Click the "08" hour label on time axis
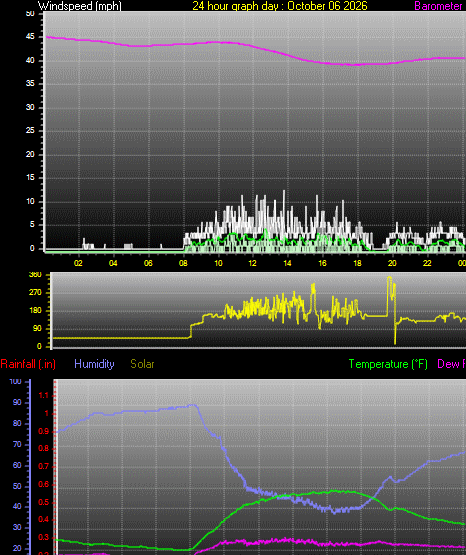Image resolution: width=466 pixels, height=555 pixels. coord(183,263)
